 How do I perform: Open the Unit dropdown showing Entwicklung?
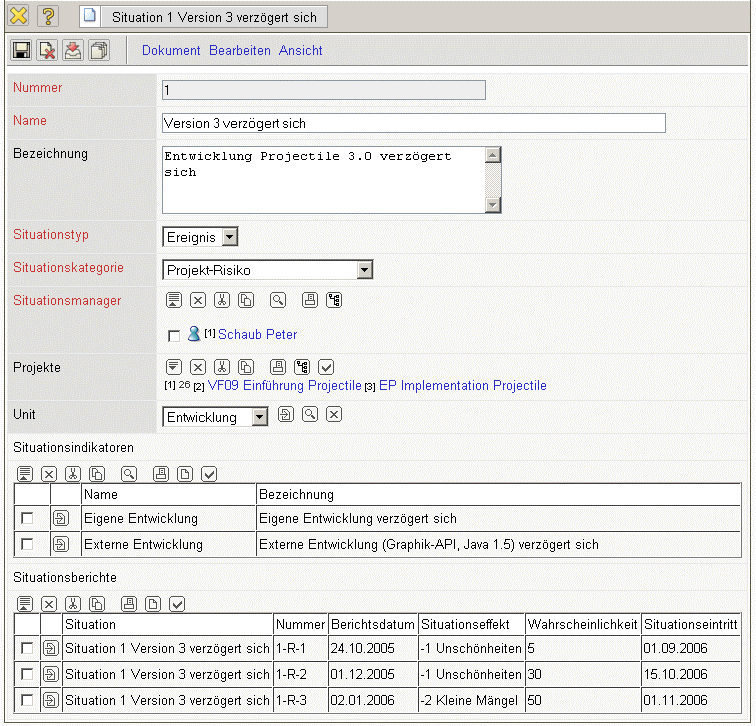click(259, 417)
